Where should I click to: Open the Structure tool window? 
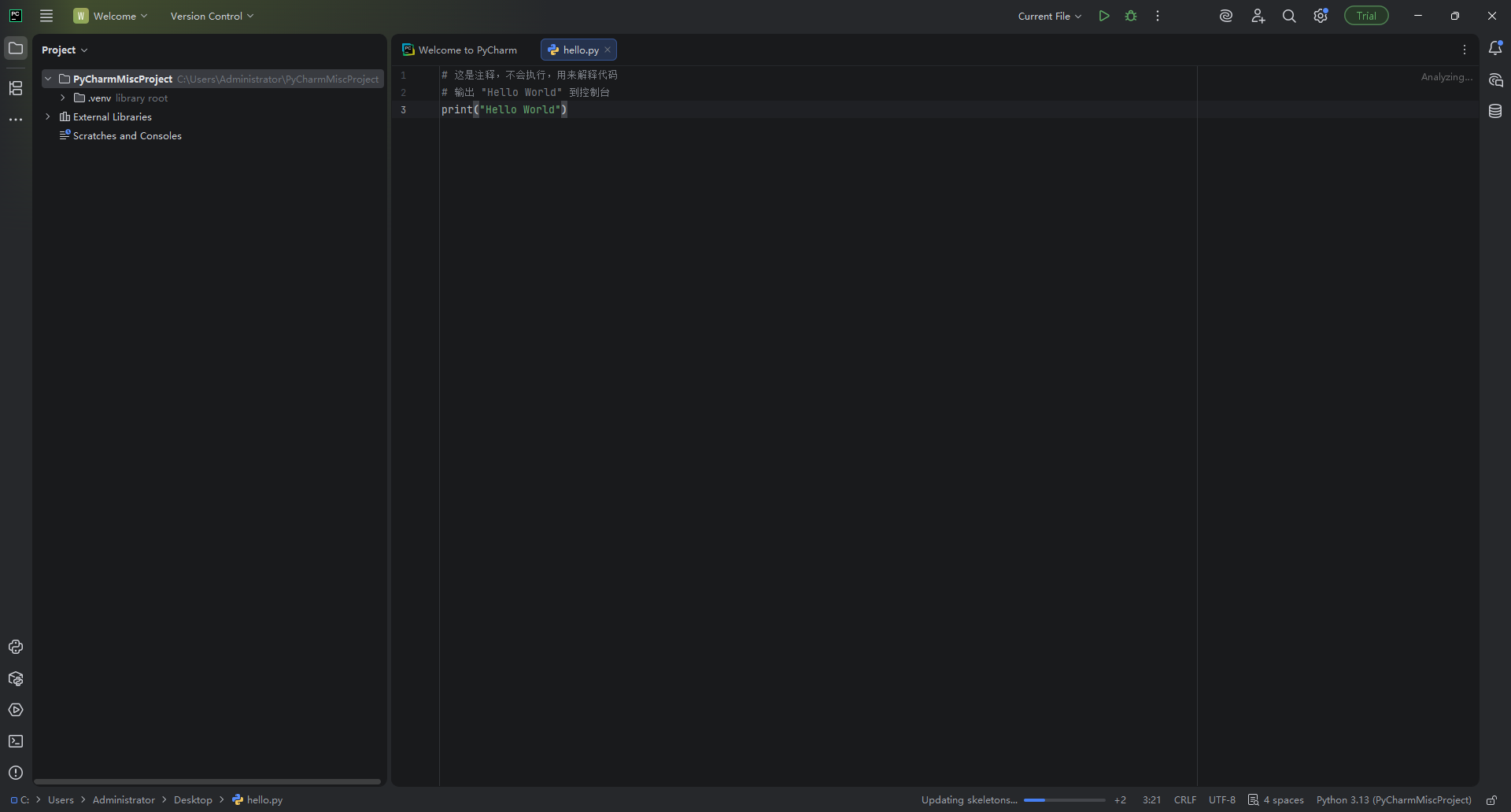(x=16, y=88)
